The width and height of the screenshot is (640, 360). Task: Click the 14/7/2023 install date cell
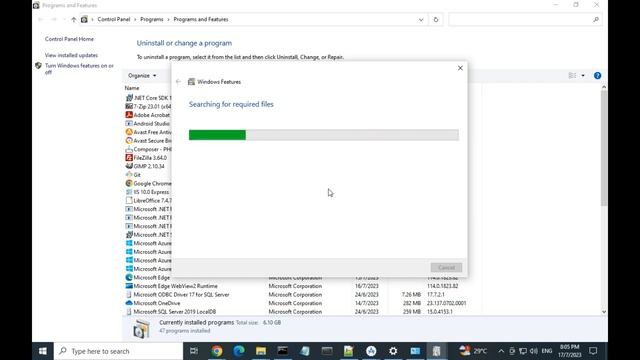pyautogui.click(x=367, y=303)
